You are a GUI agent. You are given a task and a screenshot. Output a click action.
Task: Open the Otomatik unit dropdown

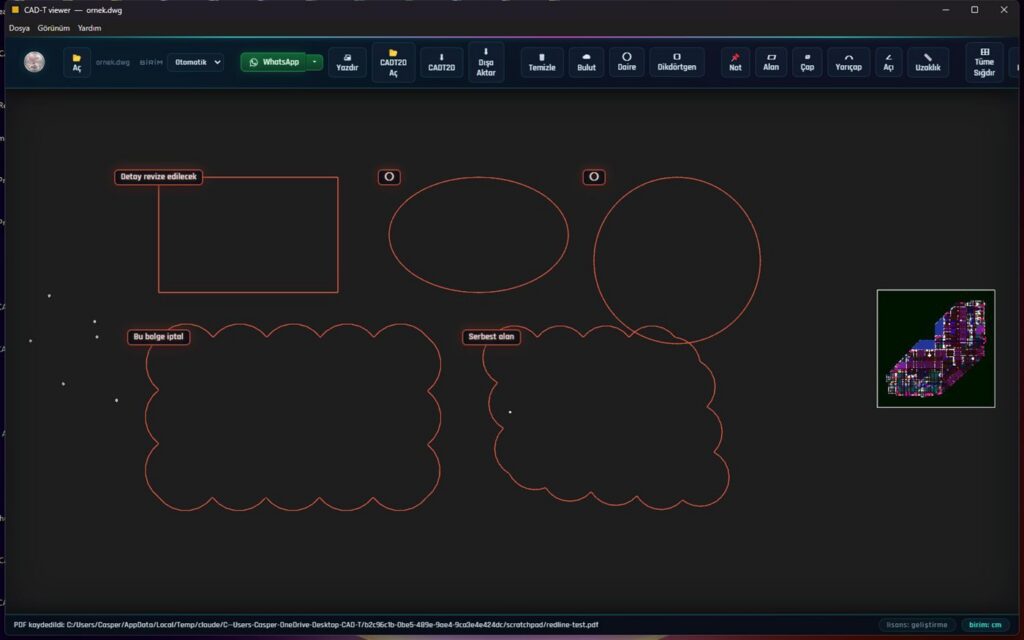[x=196, y=62]
